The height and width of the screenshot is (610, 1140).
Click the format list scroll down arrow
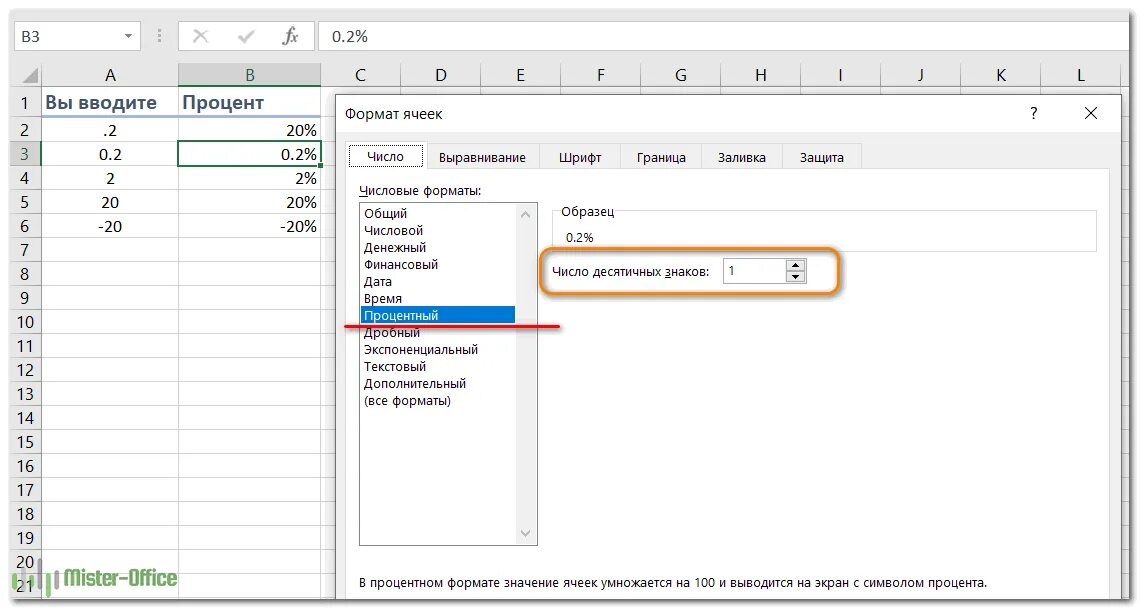[x=526, y=534]
